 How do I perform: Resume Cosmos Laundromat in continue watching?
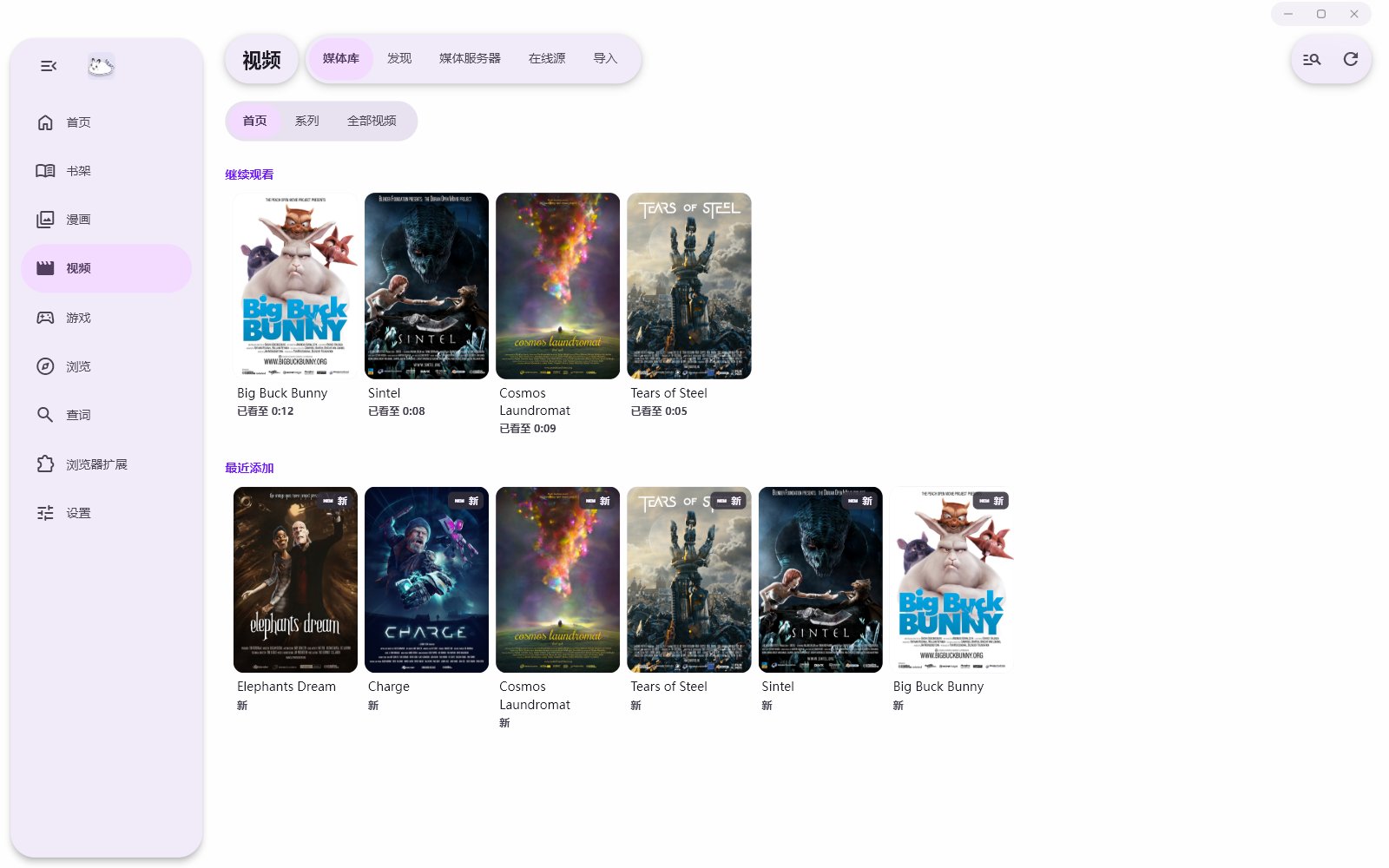[x=557, y=286]
